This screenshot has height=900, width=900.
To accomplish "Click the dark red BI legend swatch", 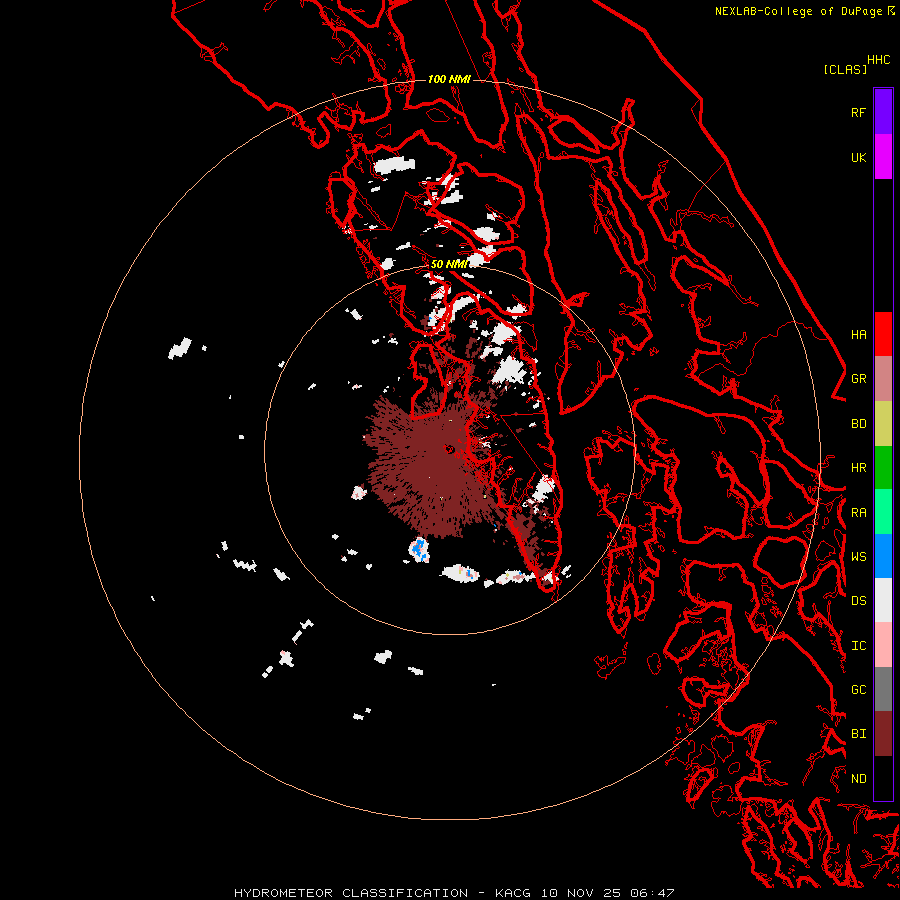I will tap(883, 734).
